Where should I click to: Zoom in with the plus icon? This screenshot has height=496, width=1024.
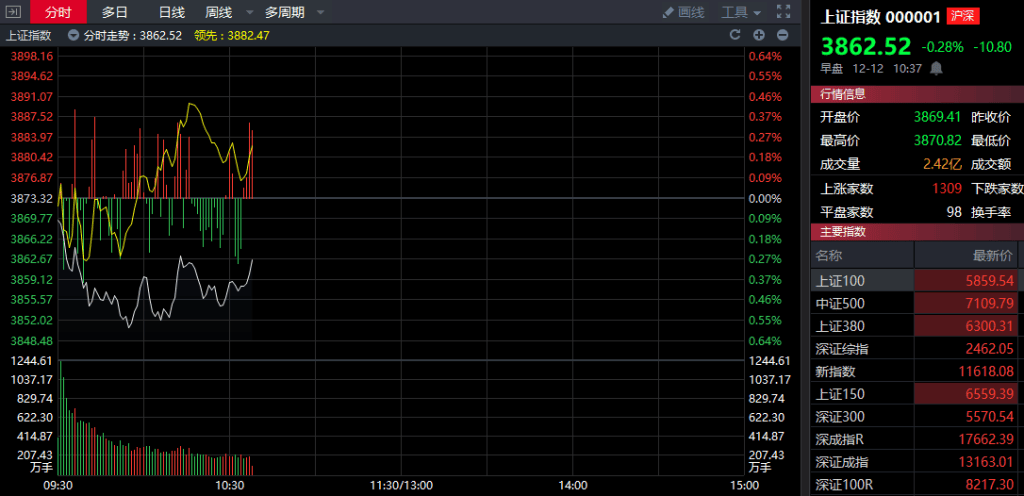(759, 35)
